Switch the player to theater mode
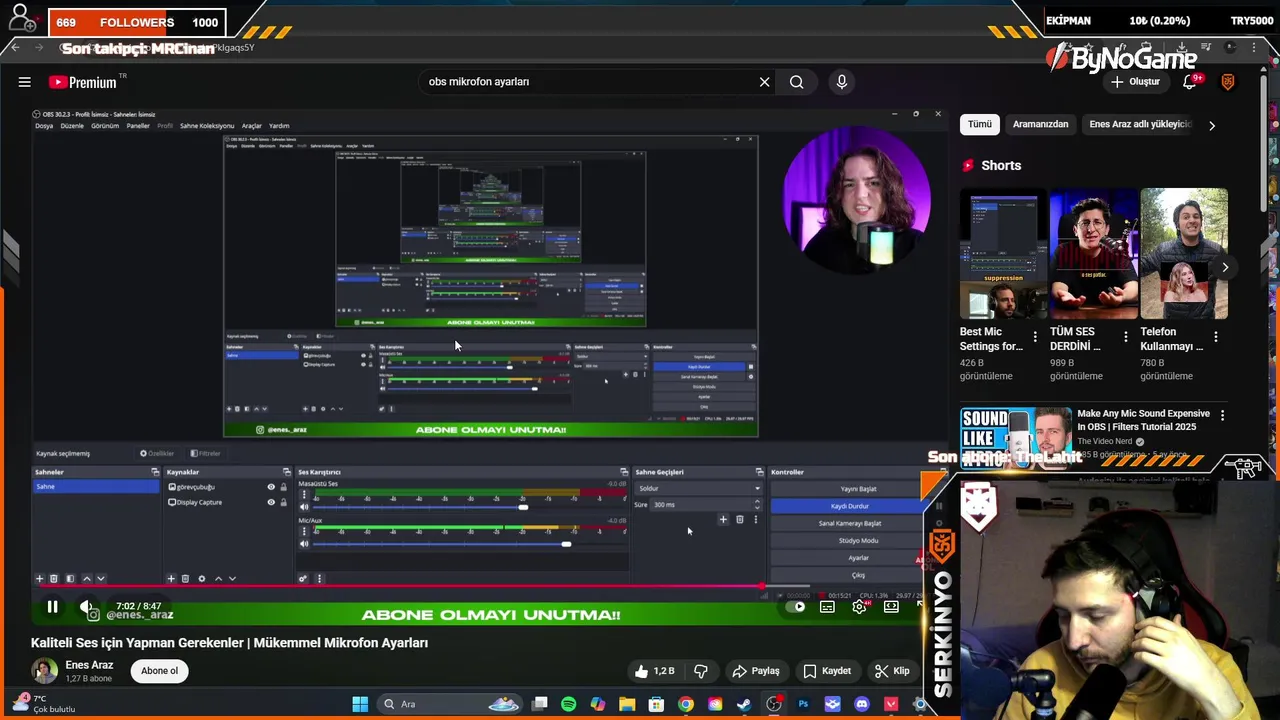 [891, 606]
